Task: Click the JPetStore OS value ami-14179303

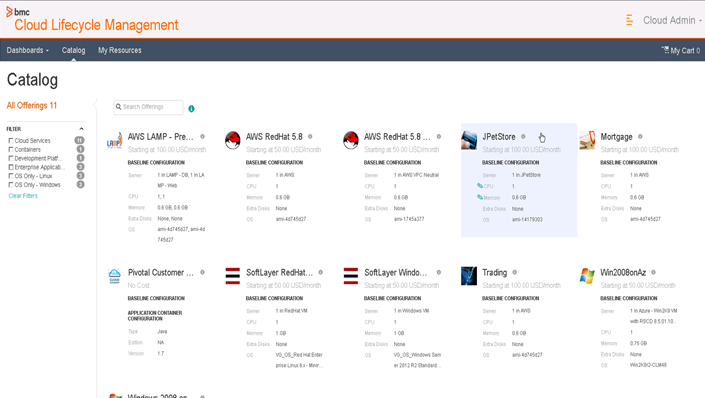Action: coord(527,220)
